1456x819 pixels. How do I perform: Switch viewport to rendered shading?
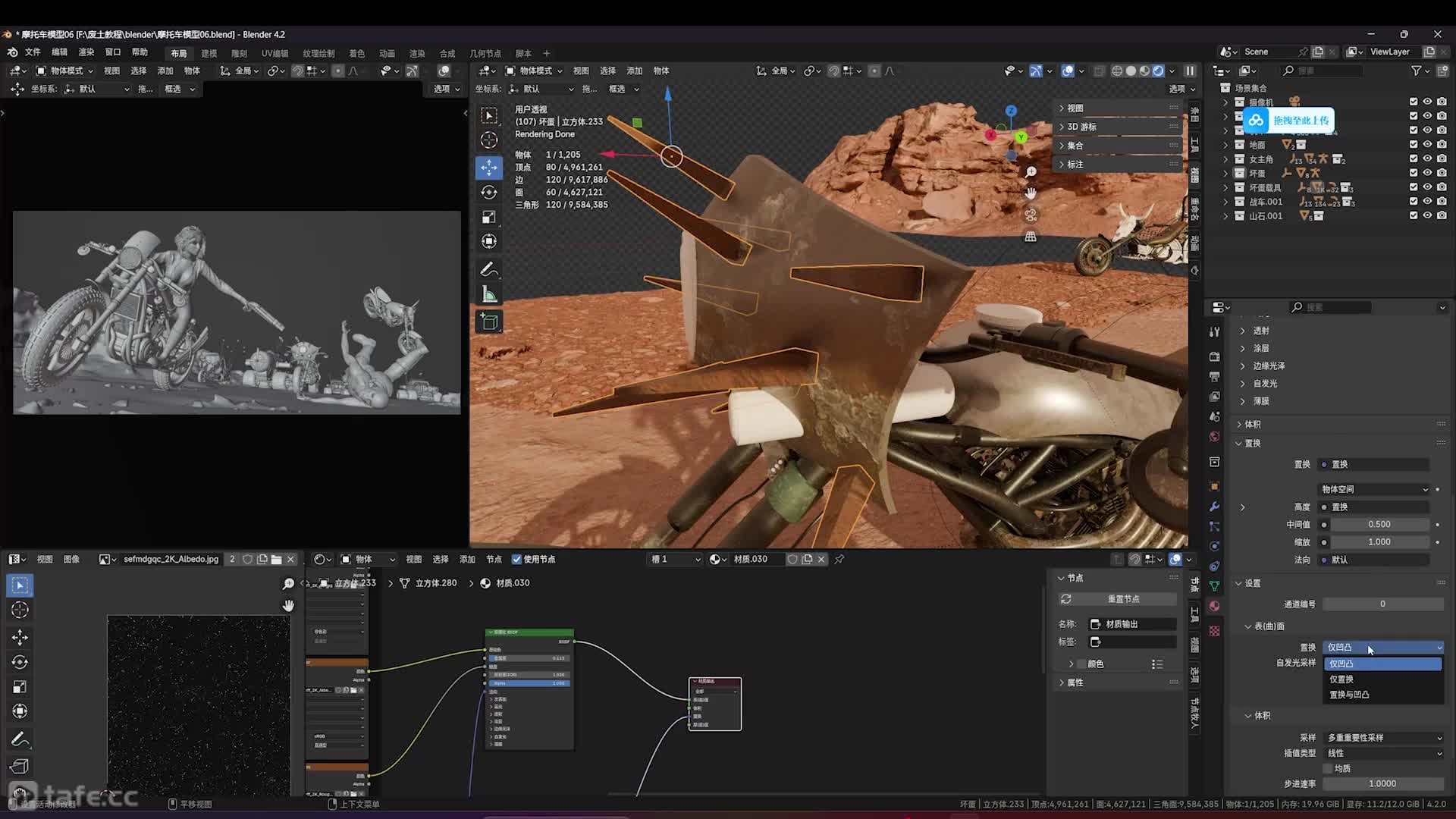(x=1158, y=71)
